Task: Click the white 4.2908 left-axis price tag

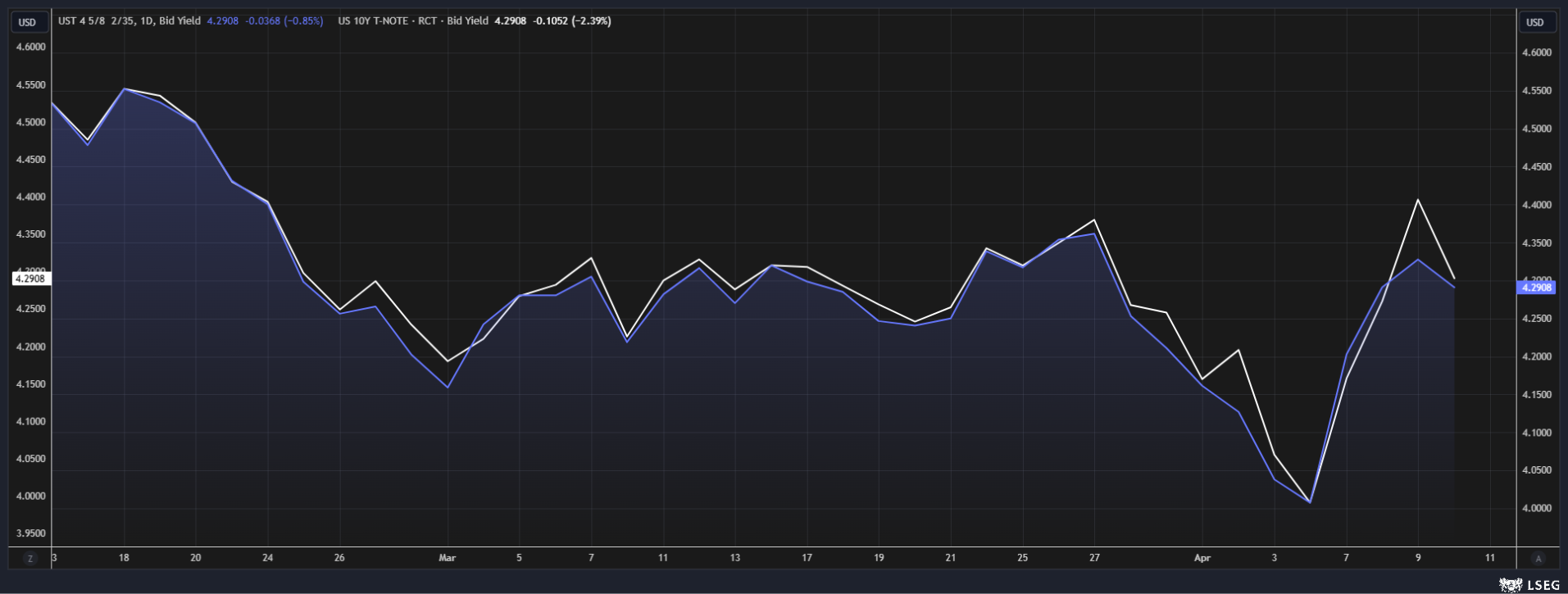Action: (31, 279)
